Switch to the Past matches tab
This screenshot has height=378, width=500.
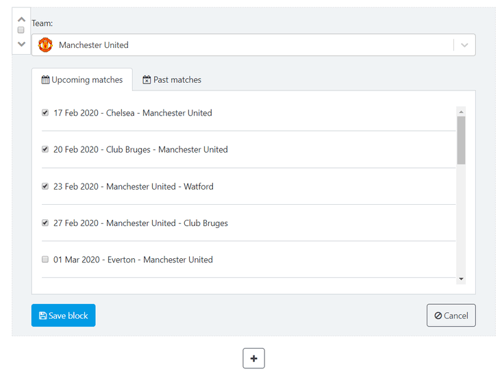172,80
